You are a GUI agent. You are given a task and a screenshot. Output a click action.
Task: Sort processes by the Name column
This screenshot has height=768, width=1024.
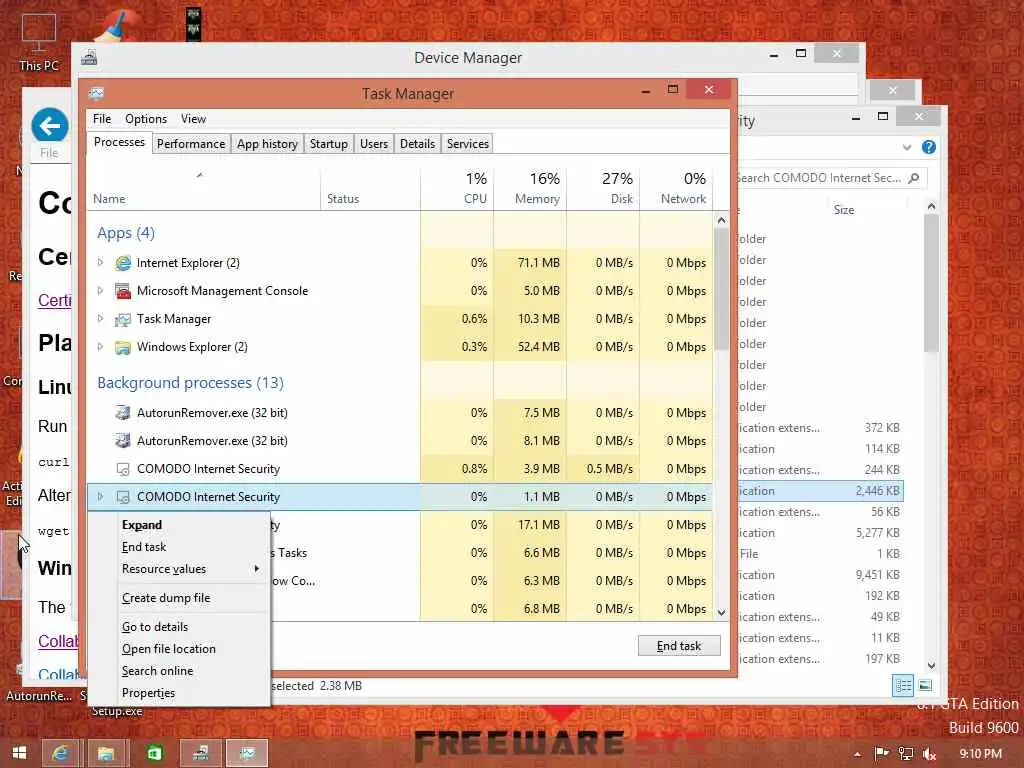point(204,190)
